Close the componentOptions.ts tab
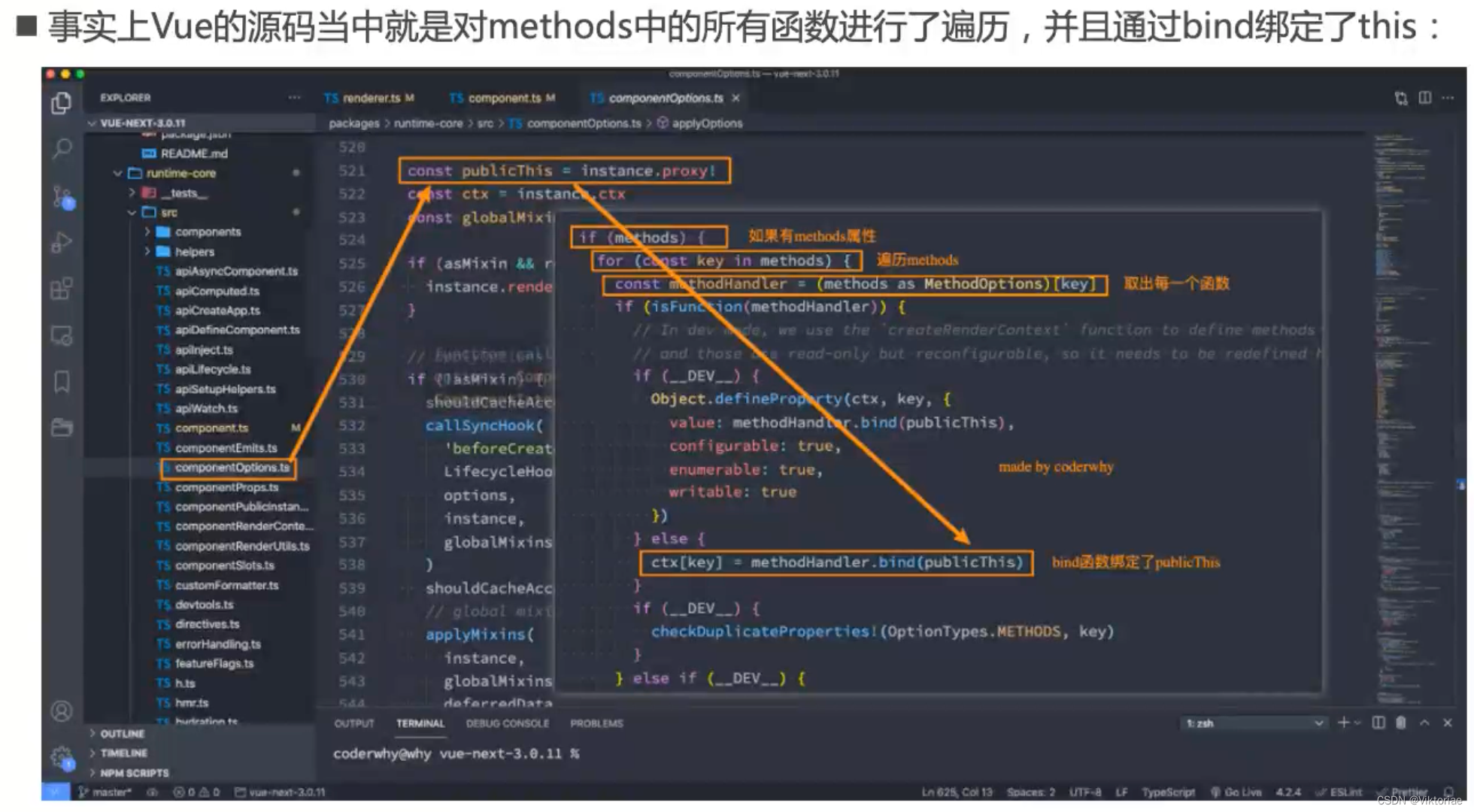Screen dimensions: 1474x812 735,98
